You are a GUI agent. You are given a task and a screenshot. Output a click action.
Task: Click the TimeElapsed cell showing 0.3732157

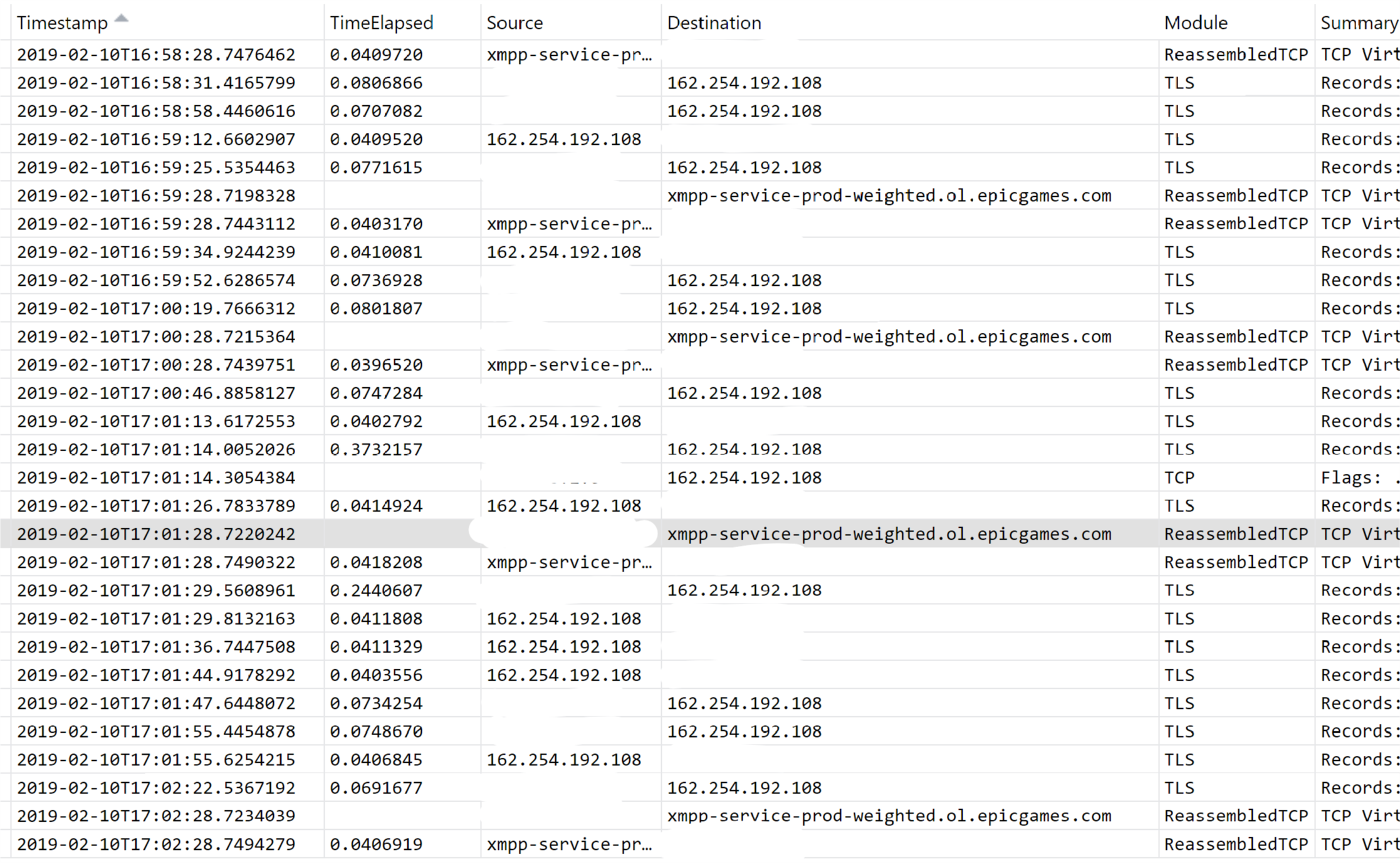[x=376, y=449]
